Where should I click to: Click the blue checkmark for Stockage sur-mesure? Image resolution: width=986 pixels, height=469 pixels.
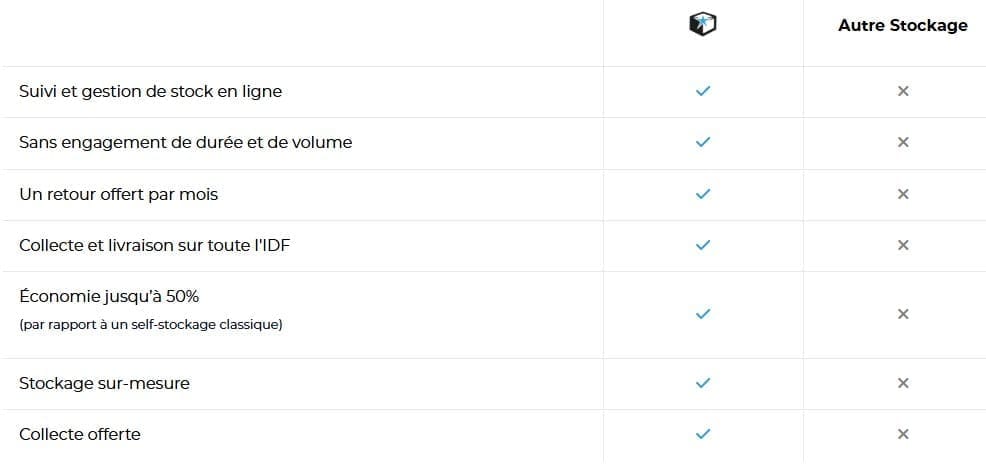point(703,383)
